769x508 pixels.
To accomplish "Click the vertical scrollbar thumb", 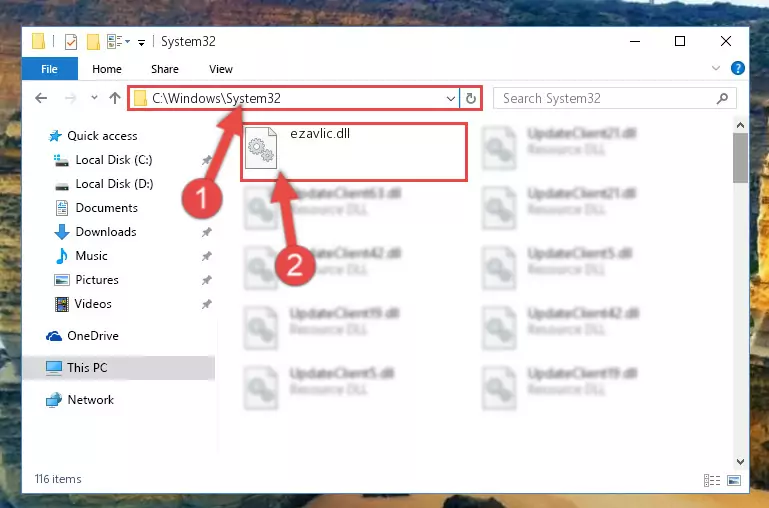I will point(740,158).
